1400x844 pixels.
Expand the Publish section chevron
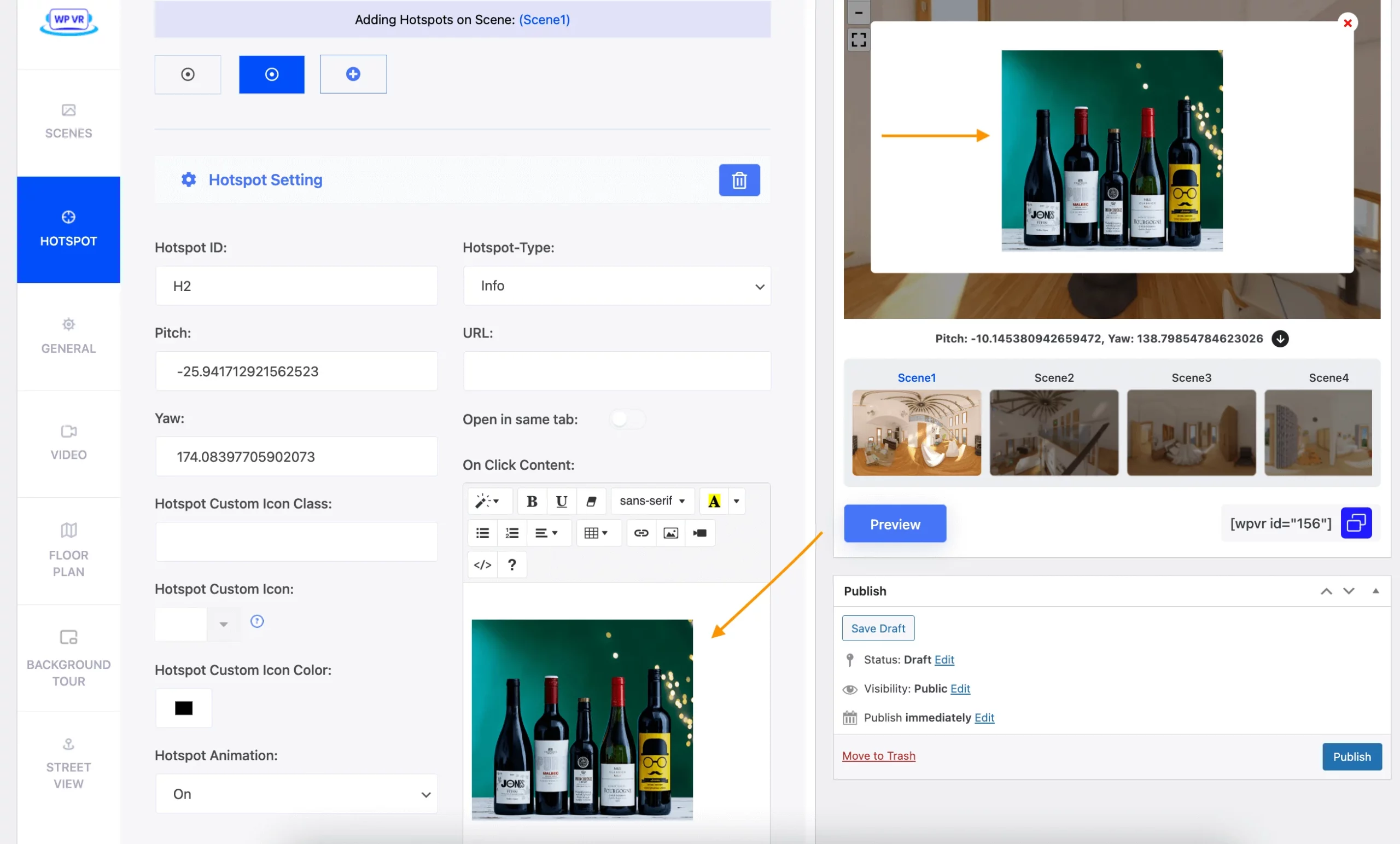1375,590
